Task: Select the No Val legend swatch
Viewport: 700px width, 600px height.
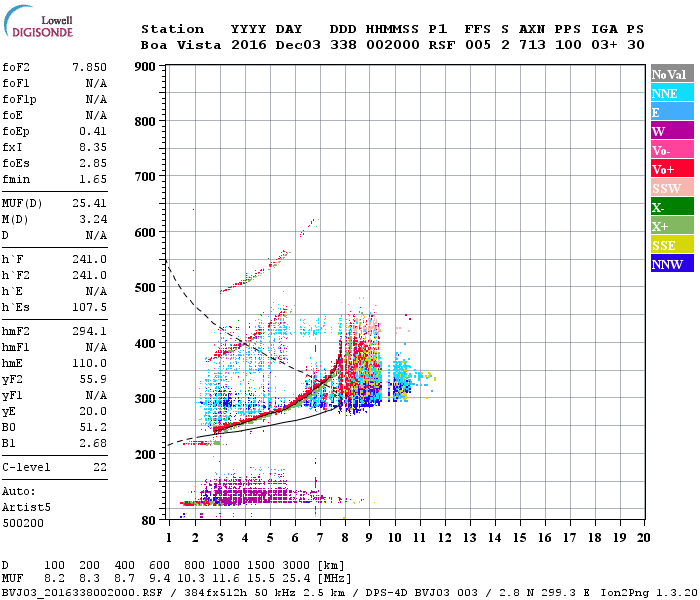Action: click(x=672, y=74)
